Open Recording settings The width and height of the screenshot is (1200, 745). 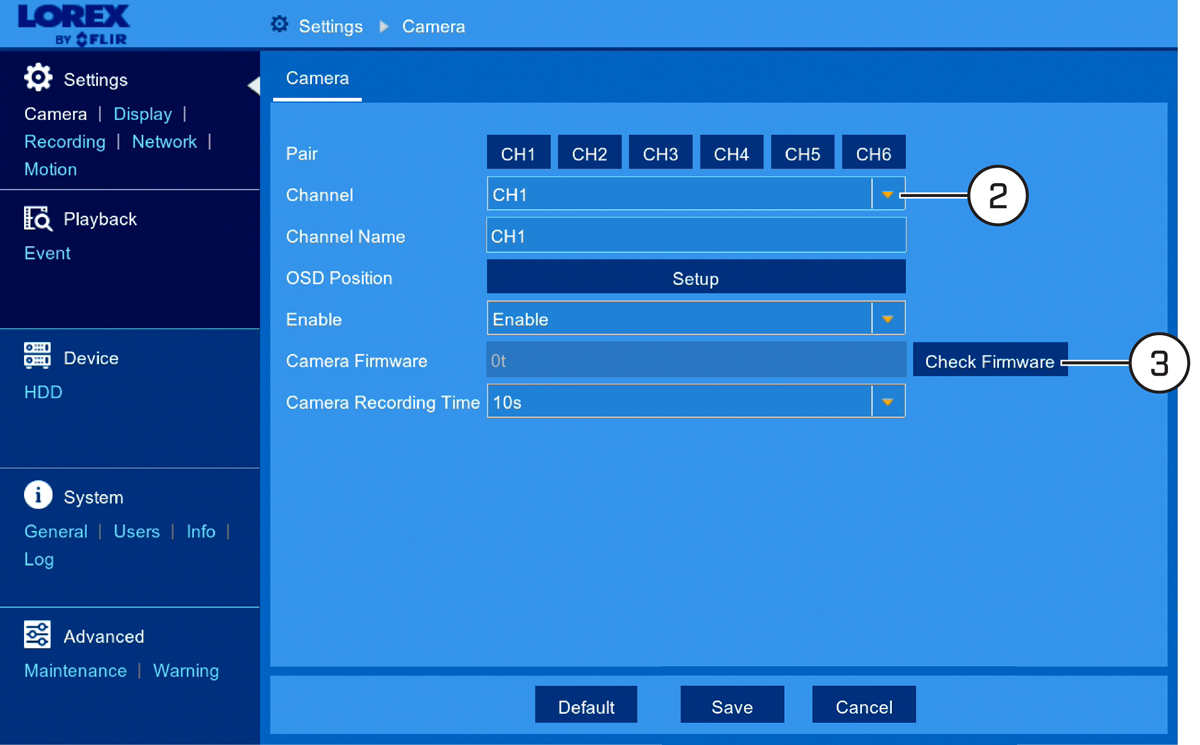(65, 142)
